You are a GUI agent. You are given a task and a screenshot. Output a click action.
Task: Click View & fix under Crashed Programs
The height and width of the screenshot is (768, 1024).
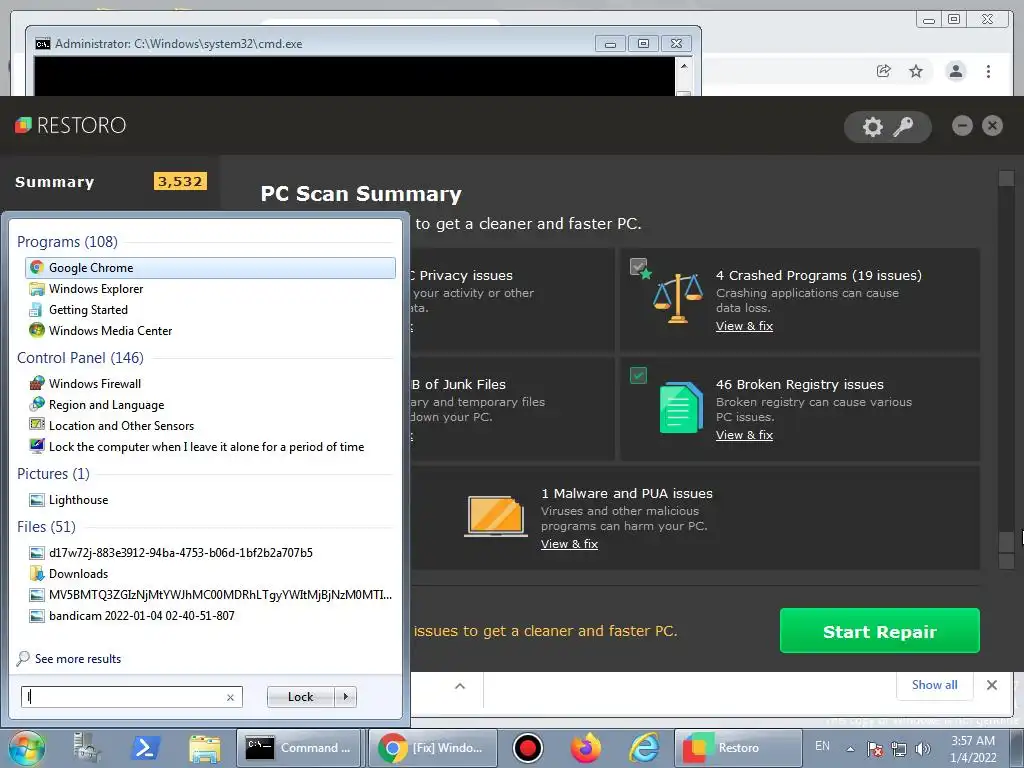point(744,326)
